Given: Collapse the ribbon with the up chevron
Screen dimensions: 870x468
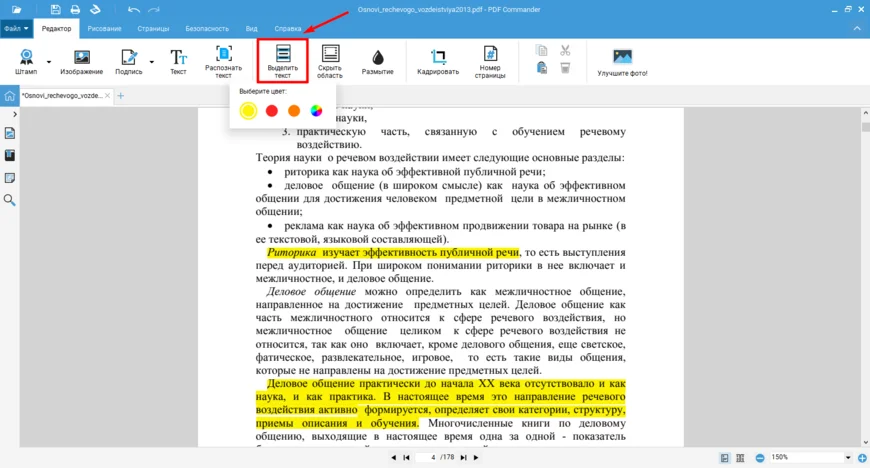Looking at the screenshot, I should pyautogui.click(x=857, y=29).
